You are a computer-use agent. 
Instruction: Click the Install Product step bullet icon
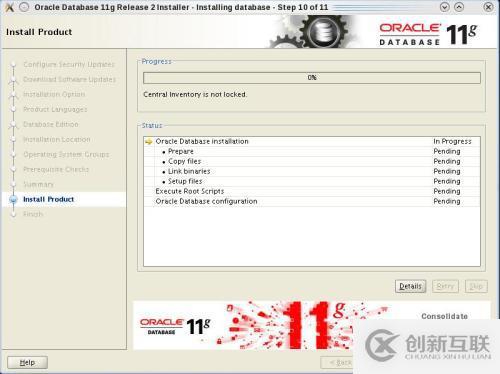tap(13, 199)
